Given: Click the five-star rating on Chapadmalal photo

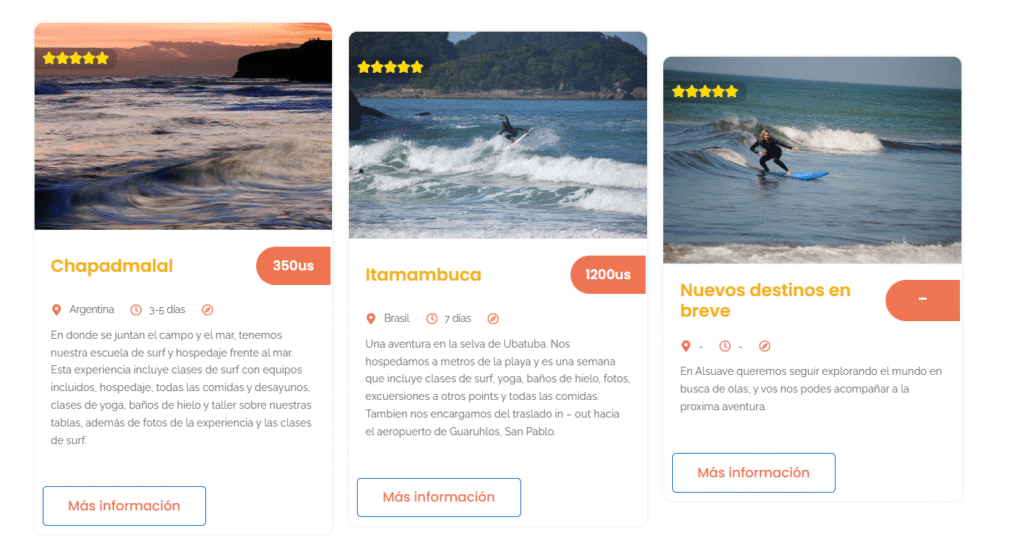Looking at the screenshot, I should click(x=76, y=59).
